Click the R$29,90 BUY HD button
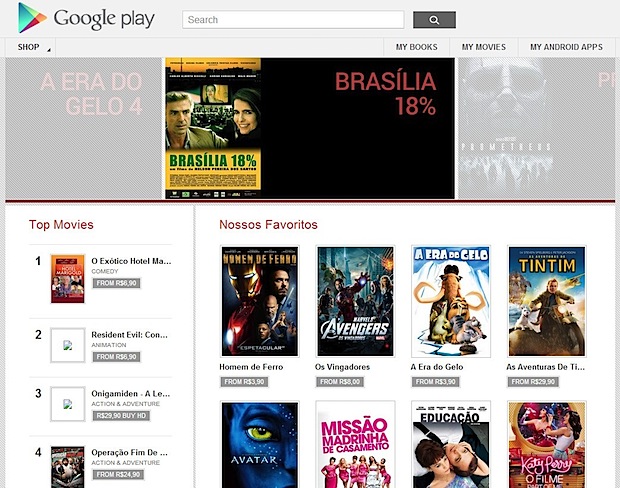 click(x=122, y=415)
